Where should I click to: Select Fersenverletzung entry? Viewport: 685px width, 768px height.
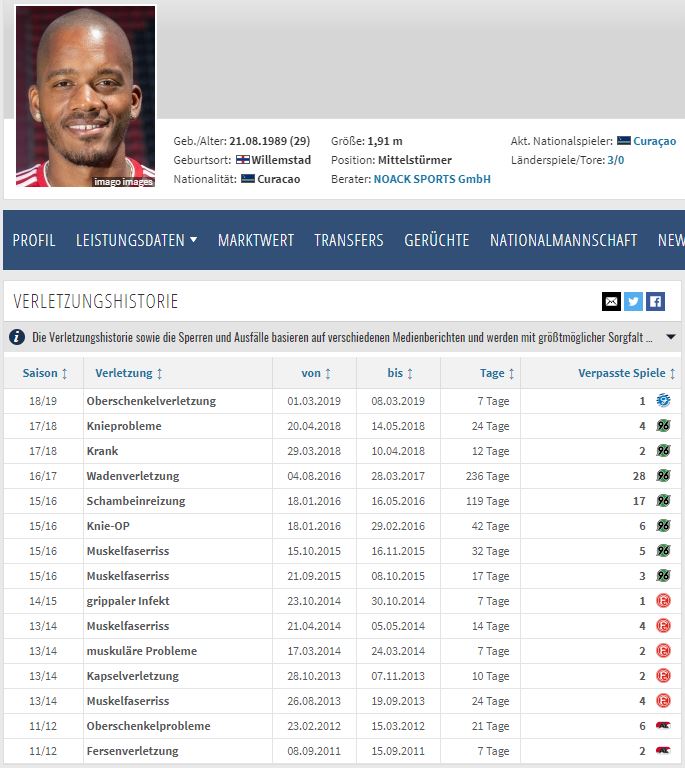click(132, 751)
